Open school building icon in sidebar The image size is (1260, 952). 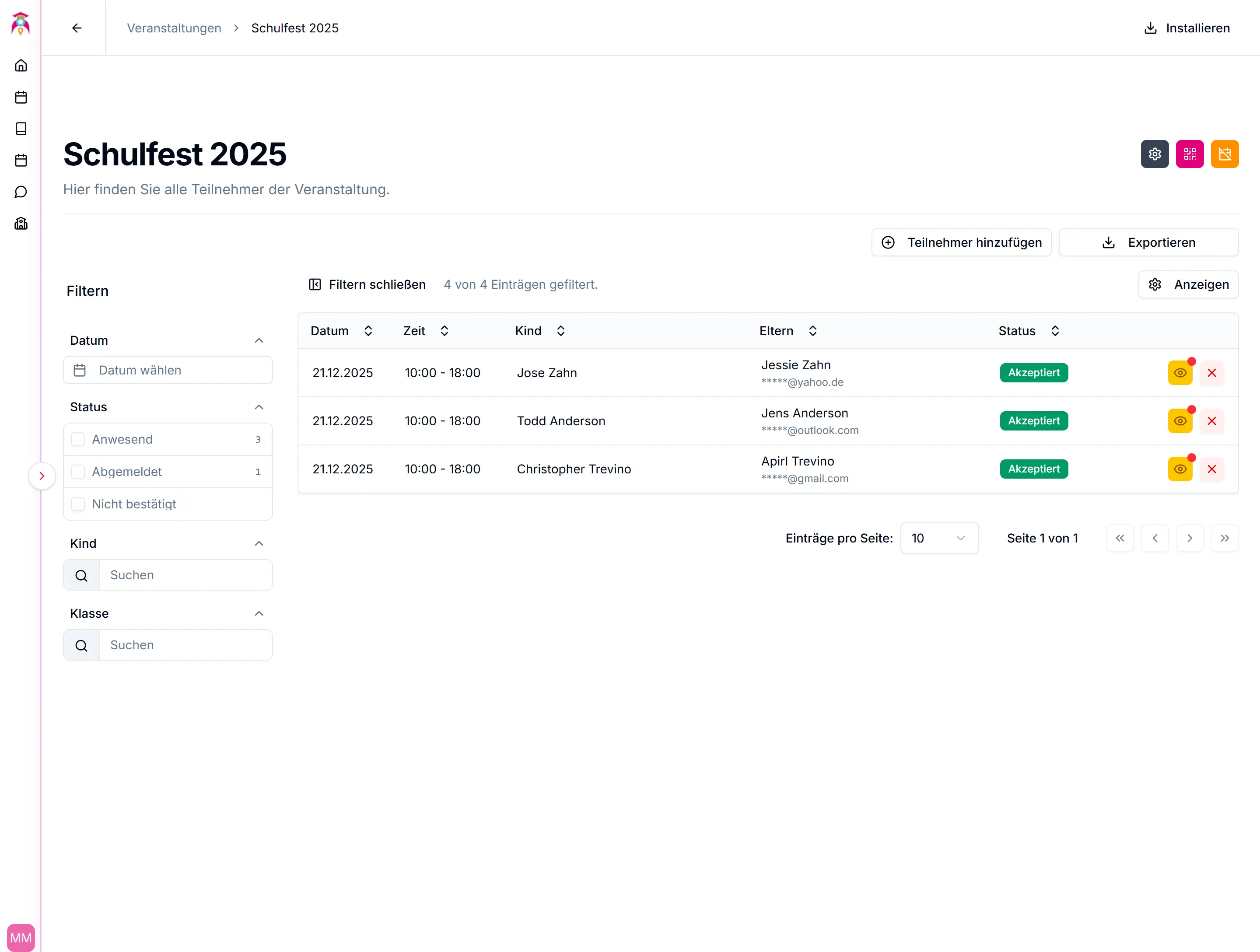tap(21, 223)
